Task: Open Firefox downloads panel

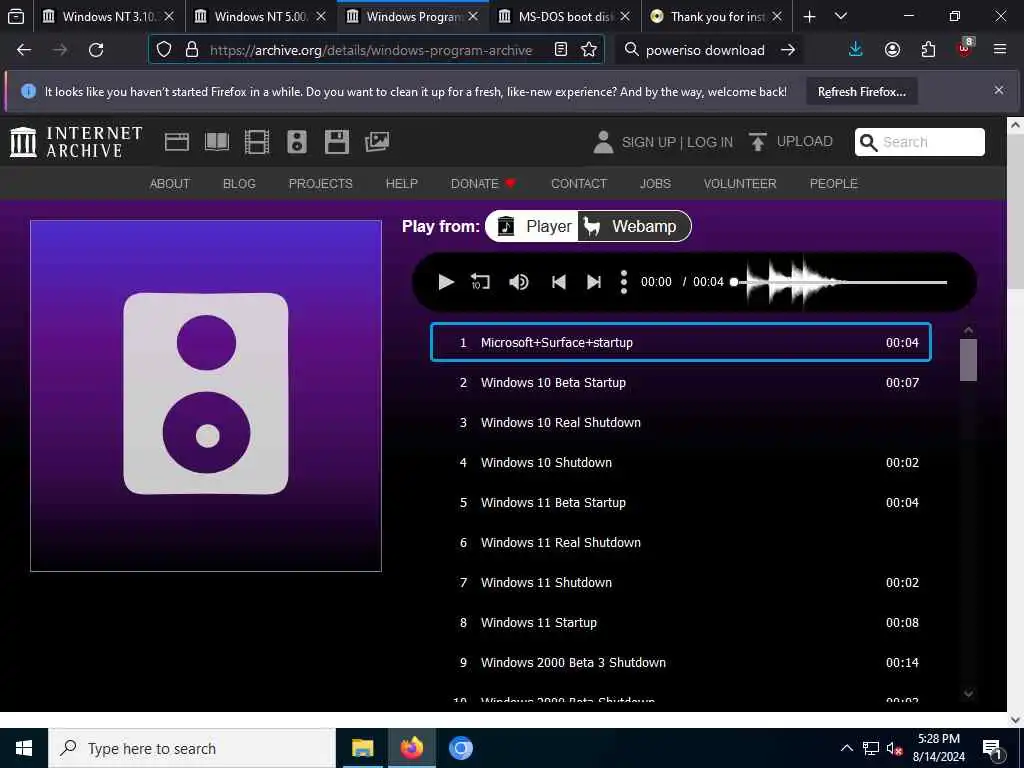Action: coord(856,50)
